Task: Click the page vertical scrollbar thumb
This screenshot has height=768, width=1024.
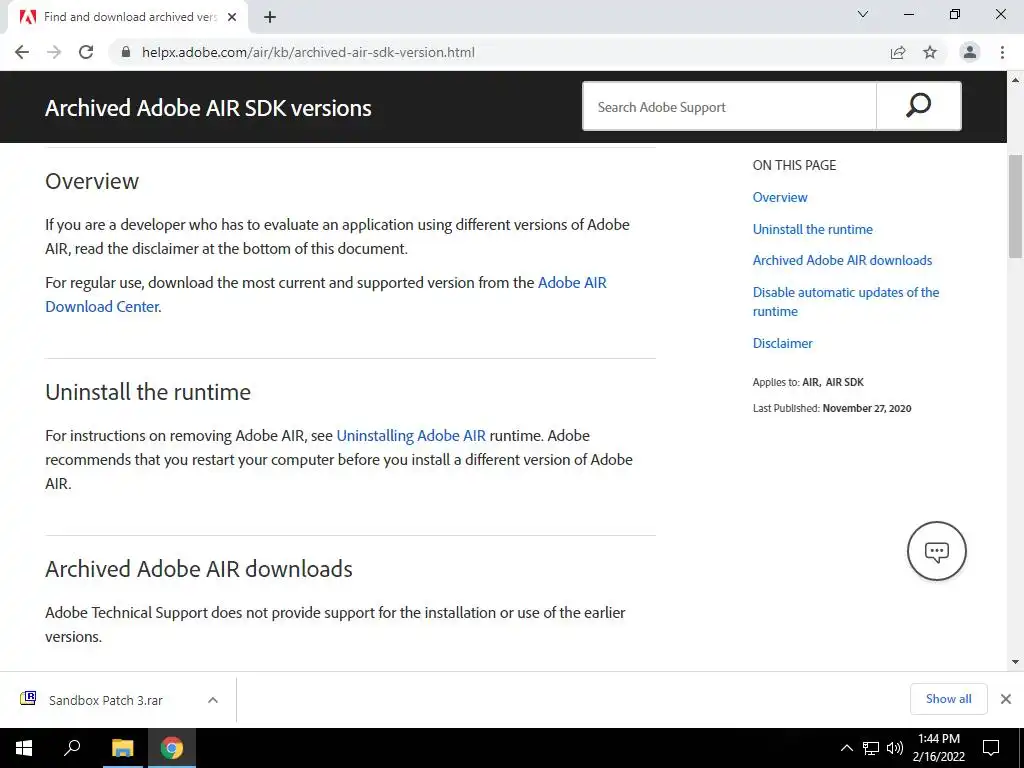Action: tap(1015, 206)
